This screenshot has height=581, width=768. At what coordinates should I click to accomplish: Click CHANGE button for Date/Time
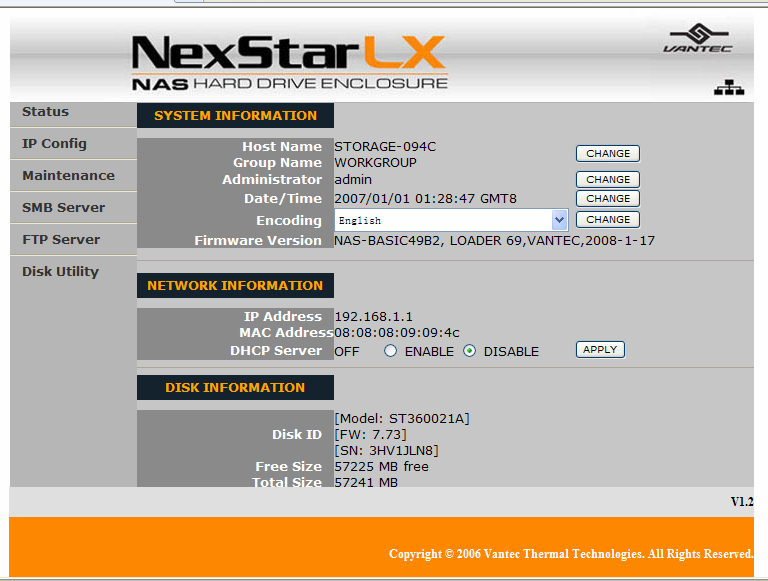click(608, 198)
